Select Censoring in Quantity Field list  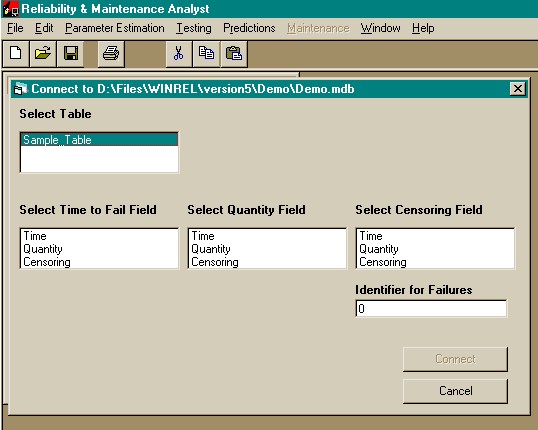(x=267, y=262)
